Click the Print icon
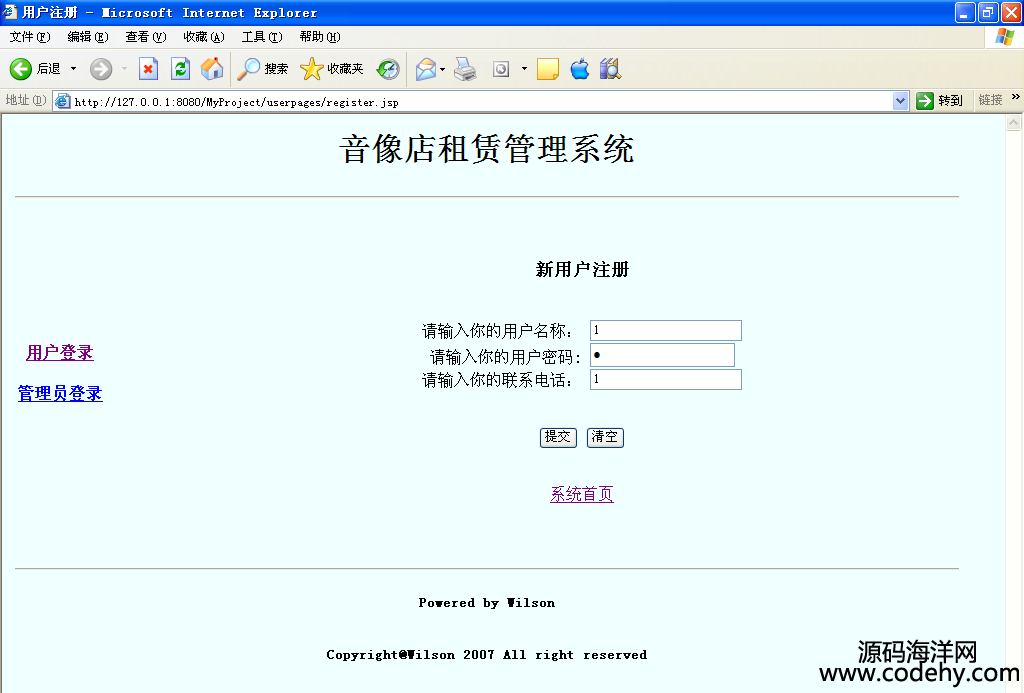The width and height of the screenshot is (1024, 693). click(465, 69)
